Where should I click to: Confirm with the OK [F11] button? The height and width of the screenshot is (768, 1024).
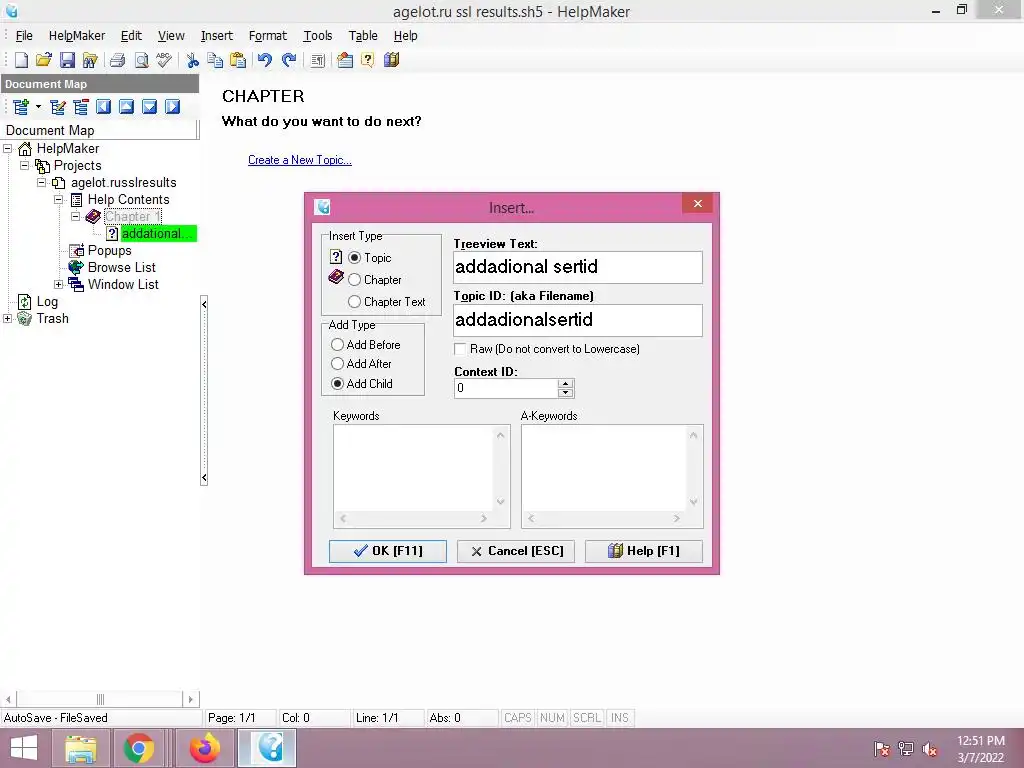point(388,551)
